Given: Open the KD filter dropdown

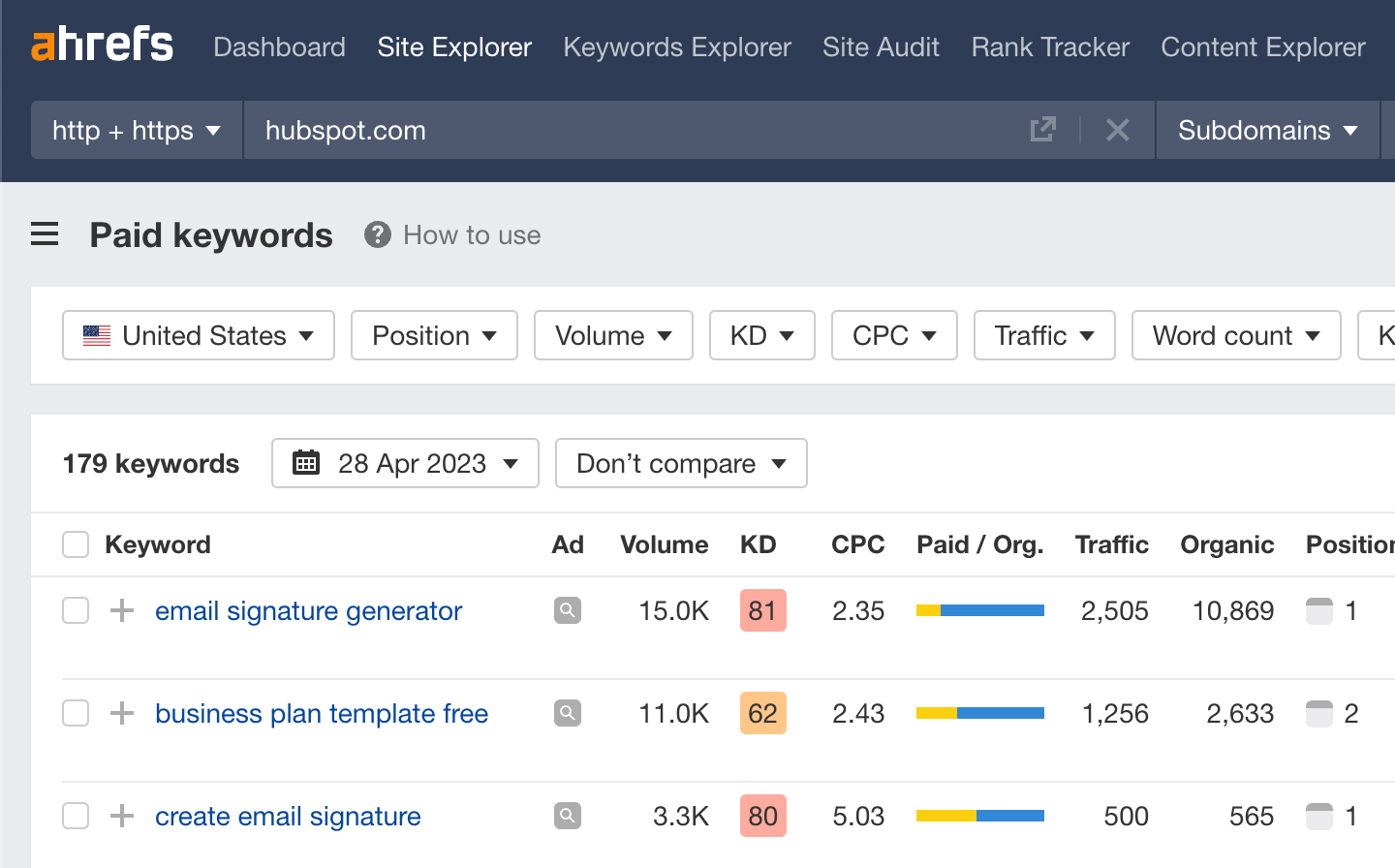Looking at the screenshot, I should pyautogui.click(x=761, y=335).
